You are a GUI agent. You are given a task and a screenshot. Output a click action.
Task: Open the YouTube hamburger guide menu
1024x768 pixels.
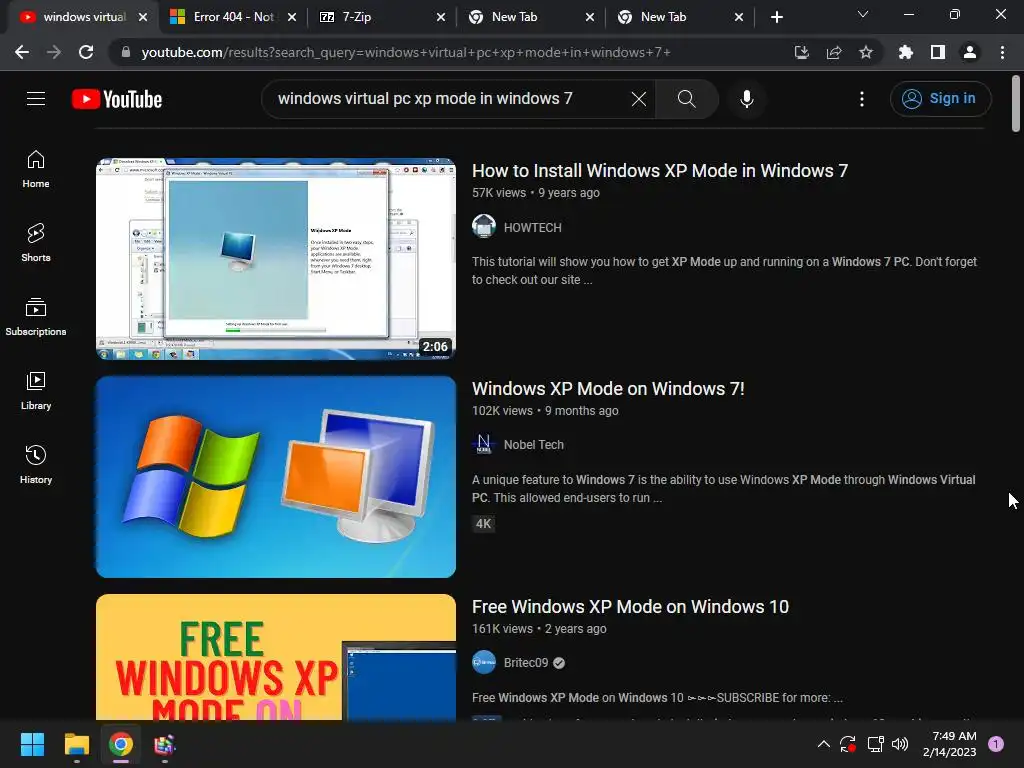tap(36, 99)
